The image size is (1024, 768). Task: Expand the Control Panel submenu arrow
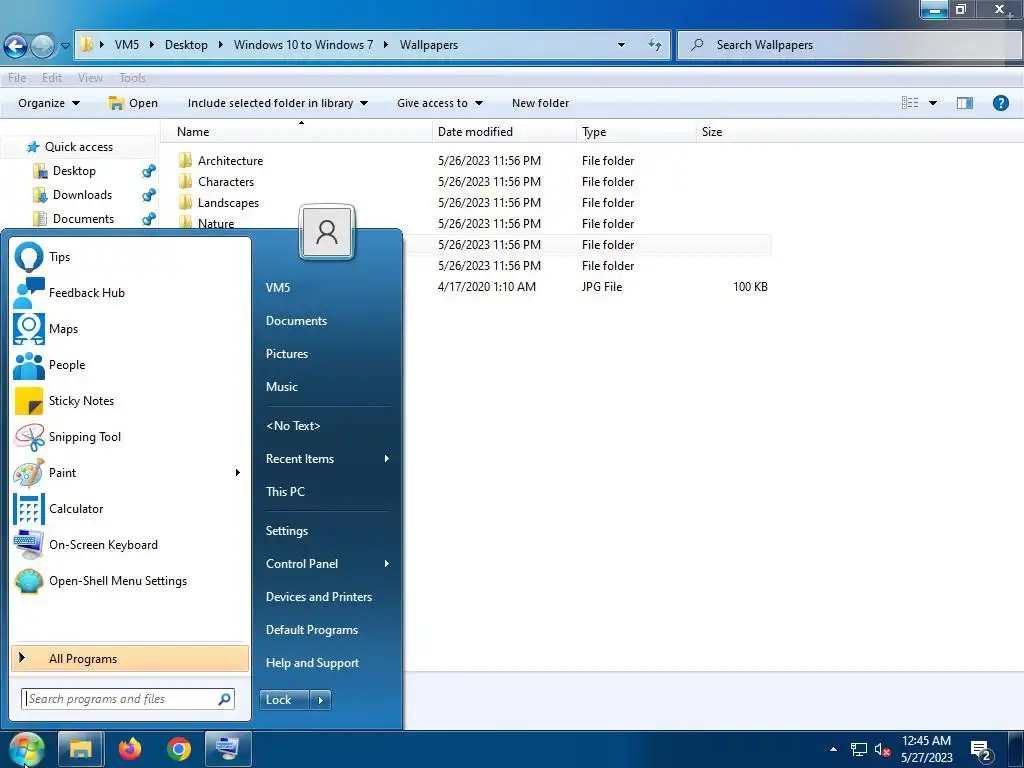click(x=387, y=564)
